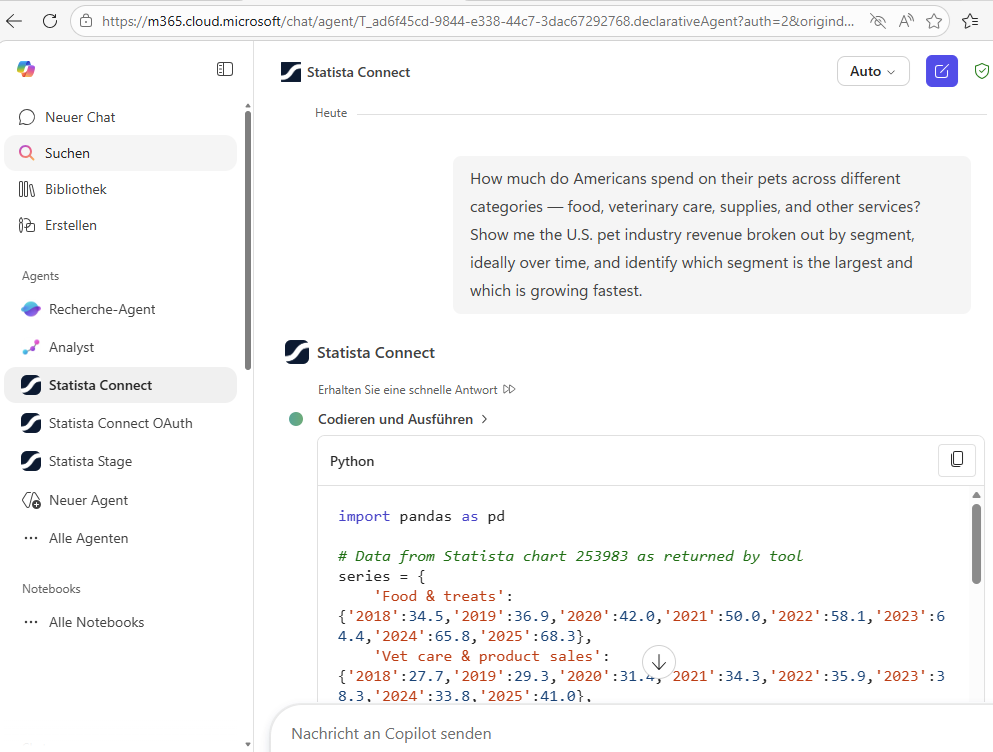Open the Recherche-Agent

120,309
